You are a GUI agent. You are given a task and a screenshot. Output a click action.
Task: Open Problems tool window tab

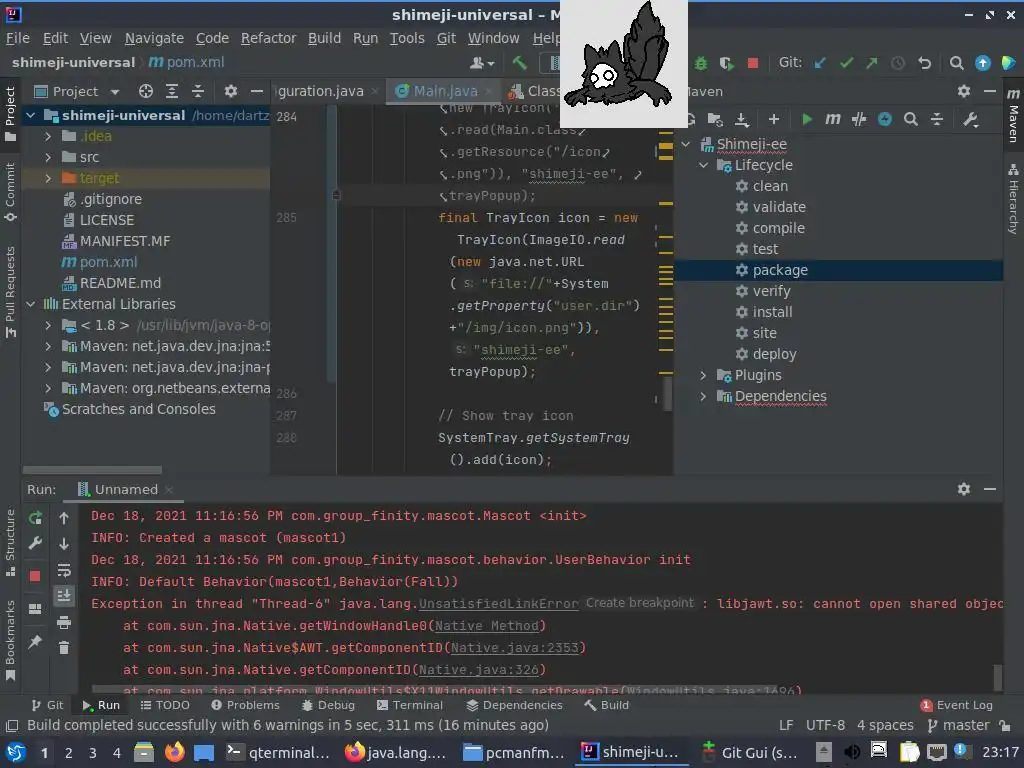(x=246, y=705)
